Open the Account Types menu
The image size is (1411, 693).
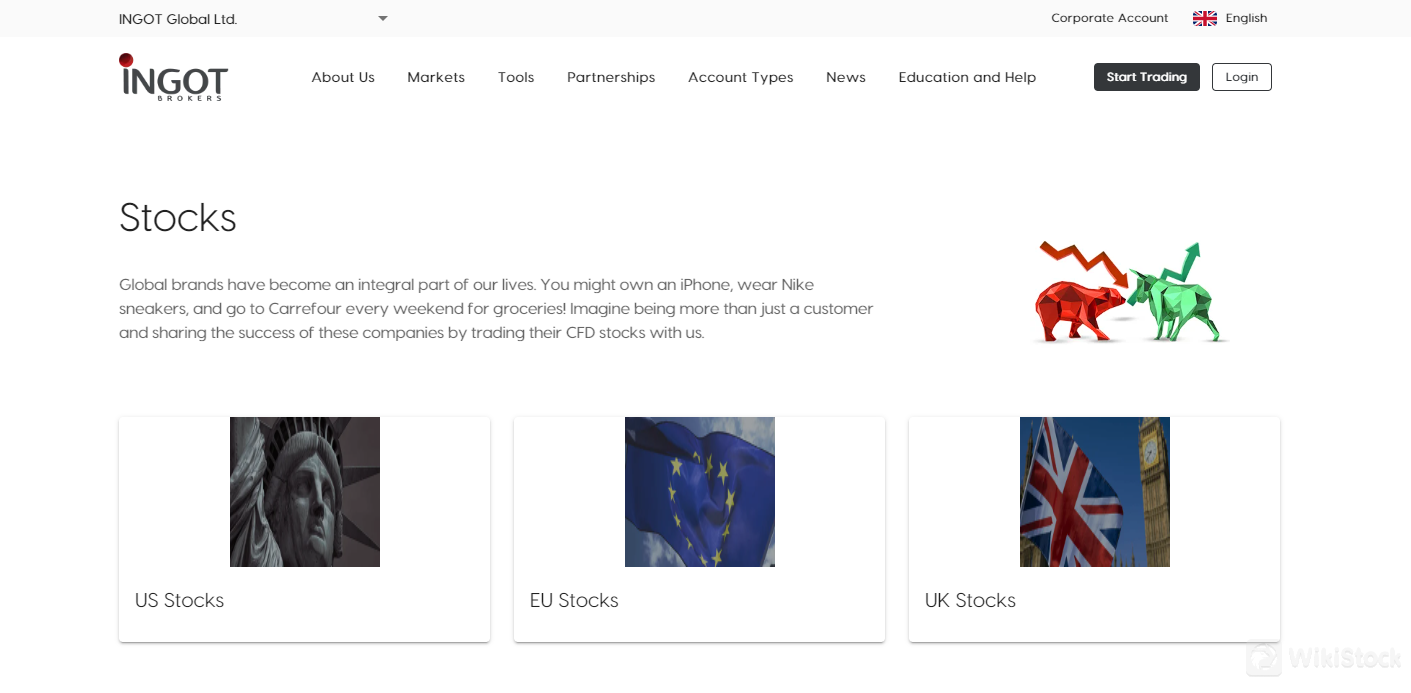tap(740, 77)
